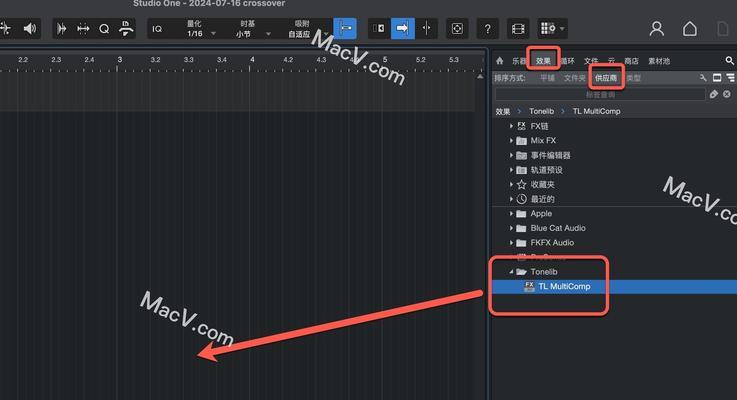Click timeline ruler at bar 5

pyautogui.click(x=384, y=60)
